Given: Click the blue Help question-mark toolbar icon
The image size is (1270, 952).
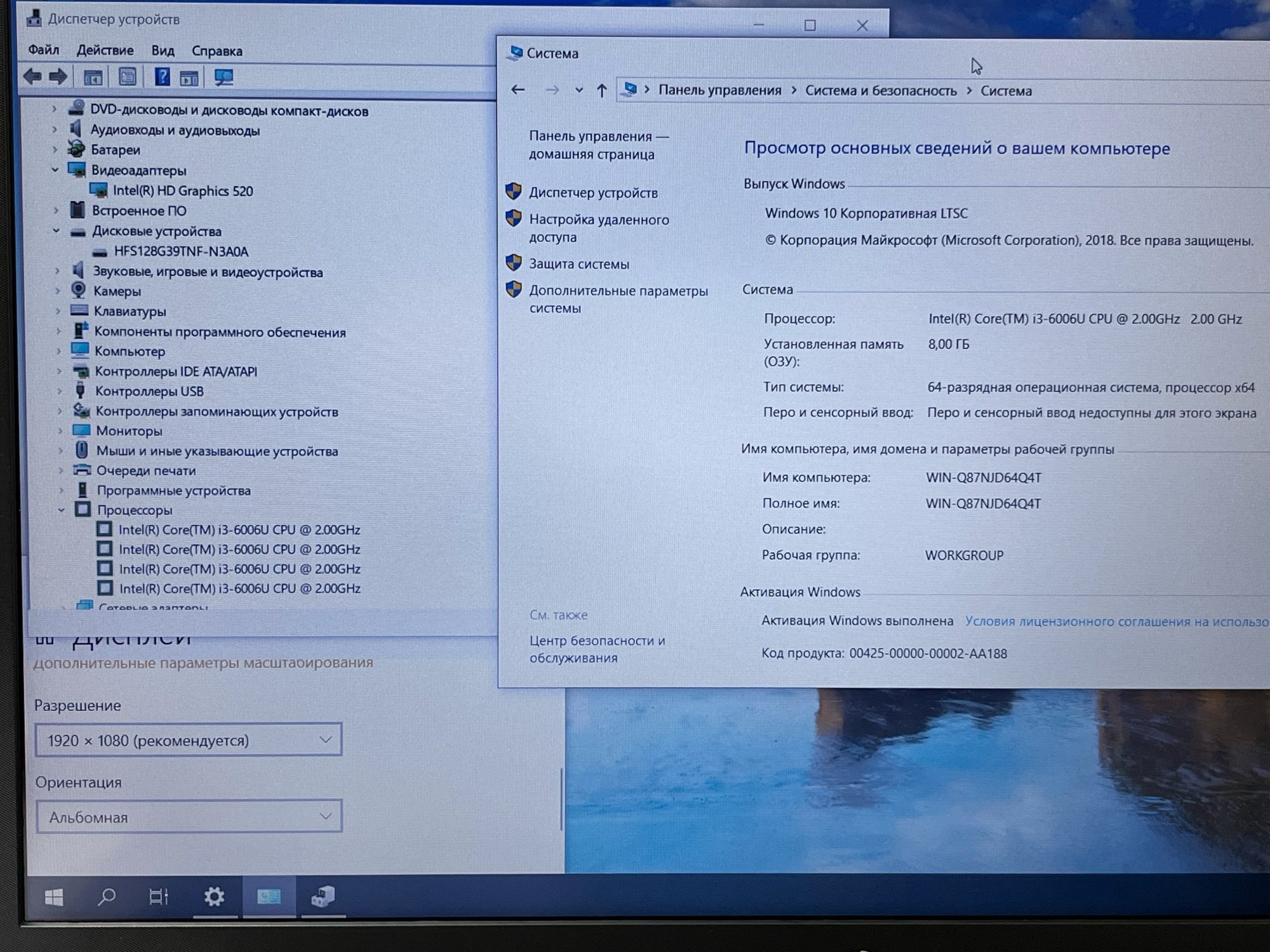Looking at the screenshot, I should click(x=162, y=77).
